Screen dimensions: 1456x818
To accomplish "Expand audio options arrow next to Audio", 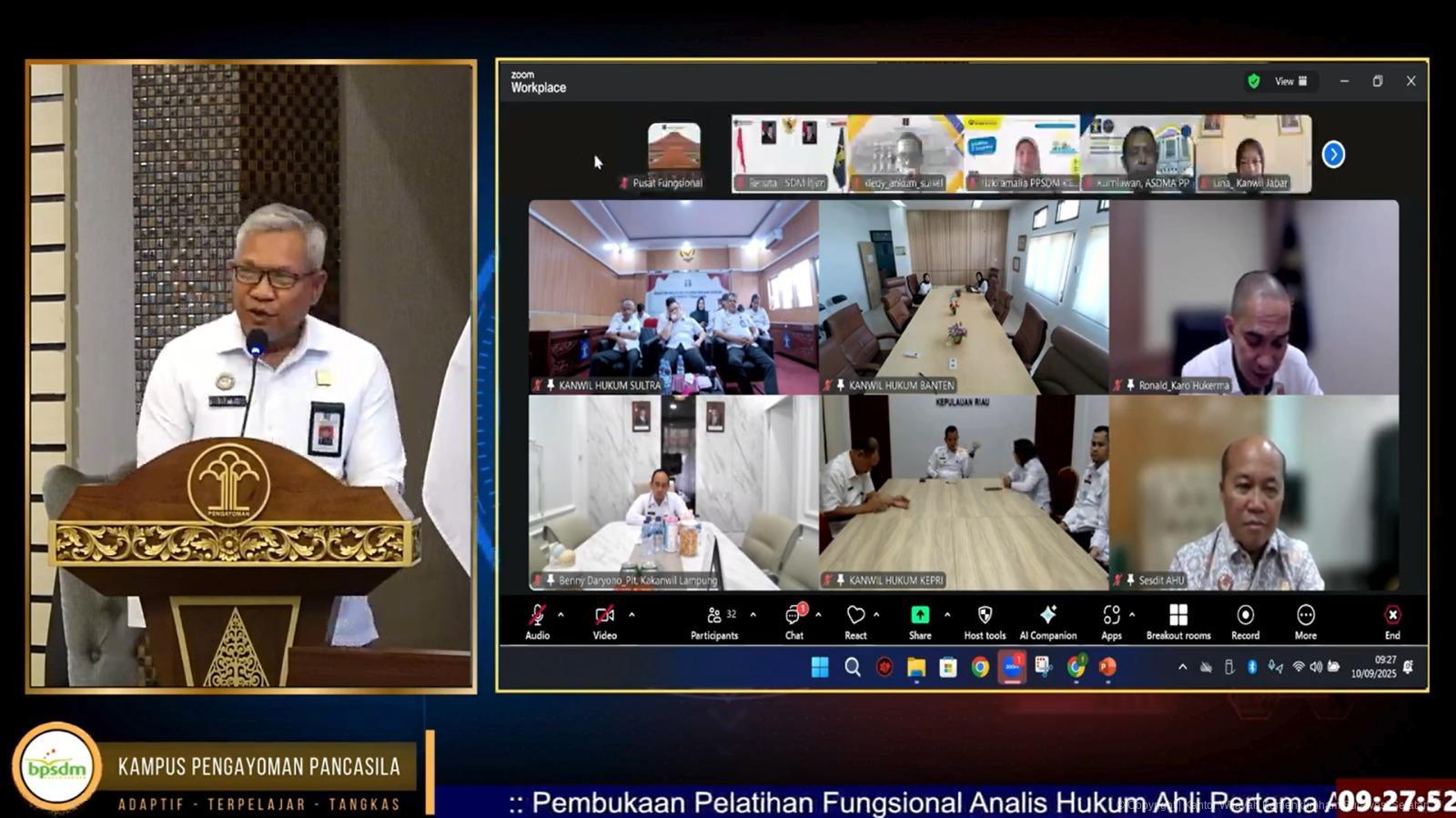I will pos(561,615).
